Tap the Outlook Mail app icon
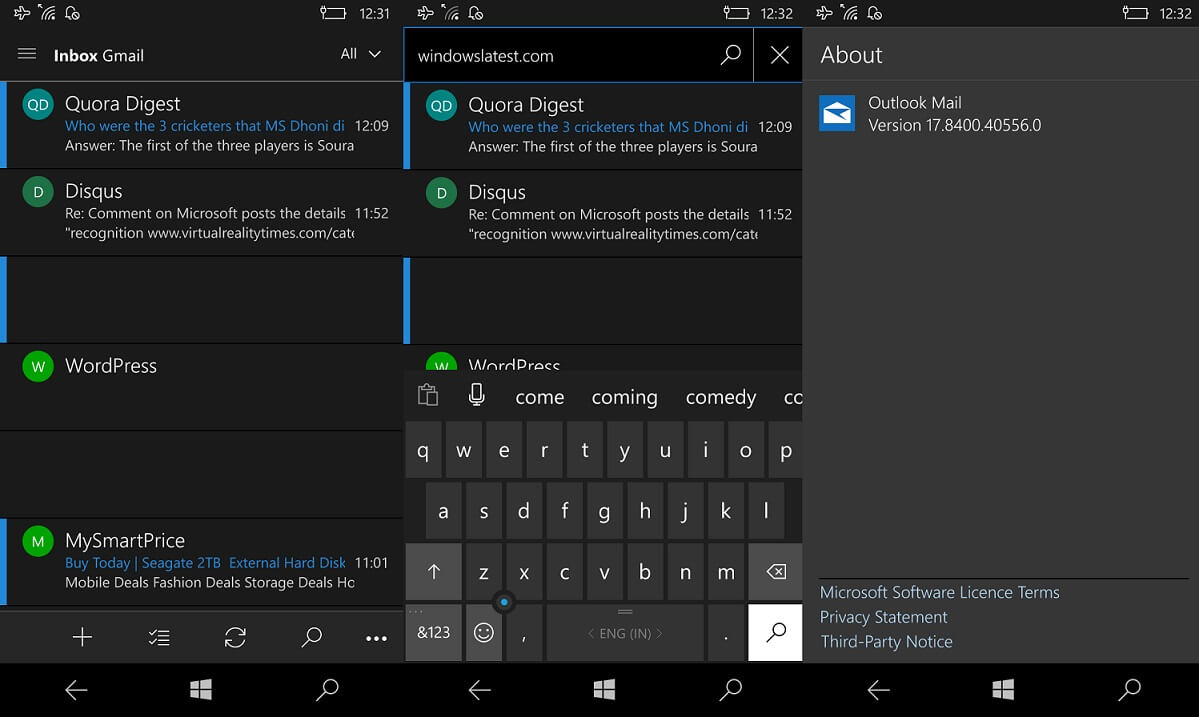The width and height of the screenshot is (1199, 717). point(837,113)
